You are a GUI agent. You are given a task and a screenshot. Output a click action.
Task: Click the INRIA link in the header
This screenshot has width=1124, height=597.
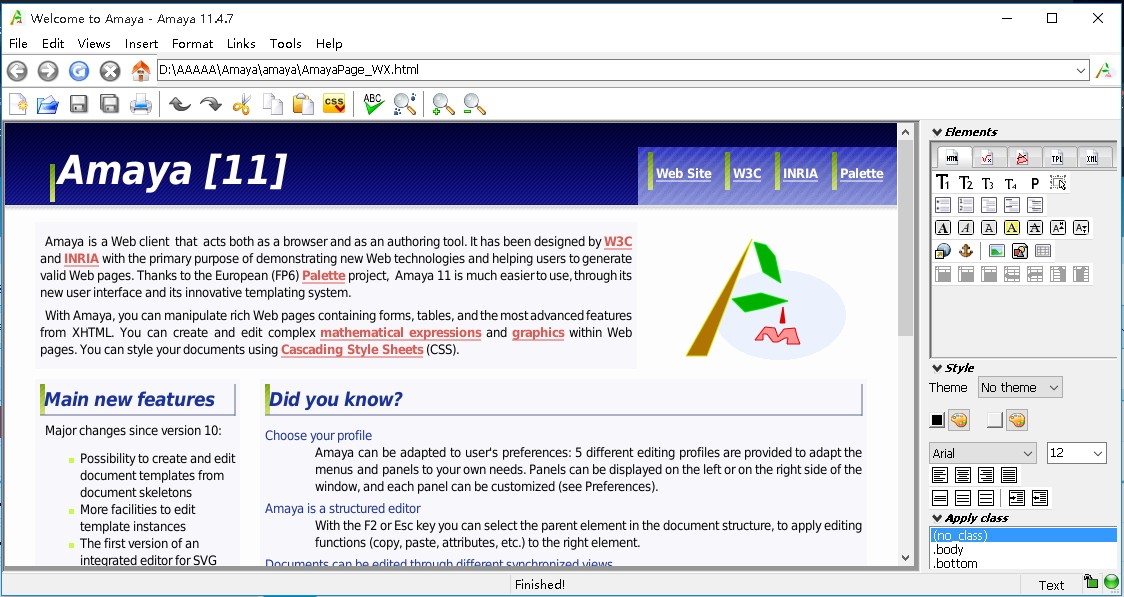pos(800,173)
